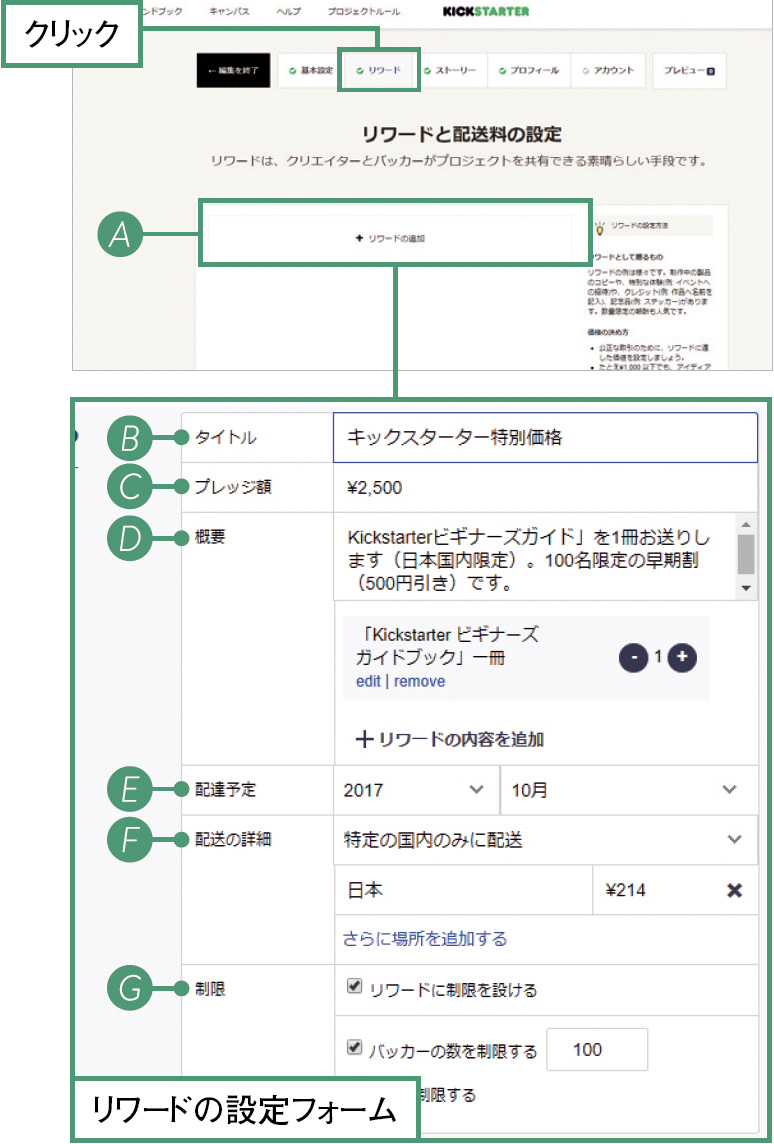This screenshot has width=774, height=1144.
Task: Click the 日本 destination field
Action: pyautogui.click(x=463, y=890)
